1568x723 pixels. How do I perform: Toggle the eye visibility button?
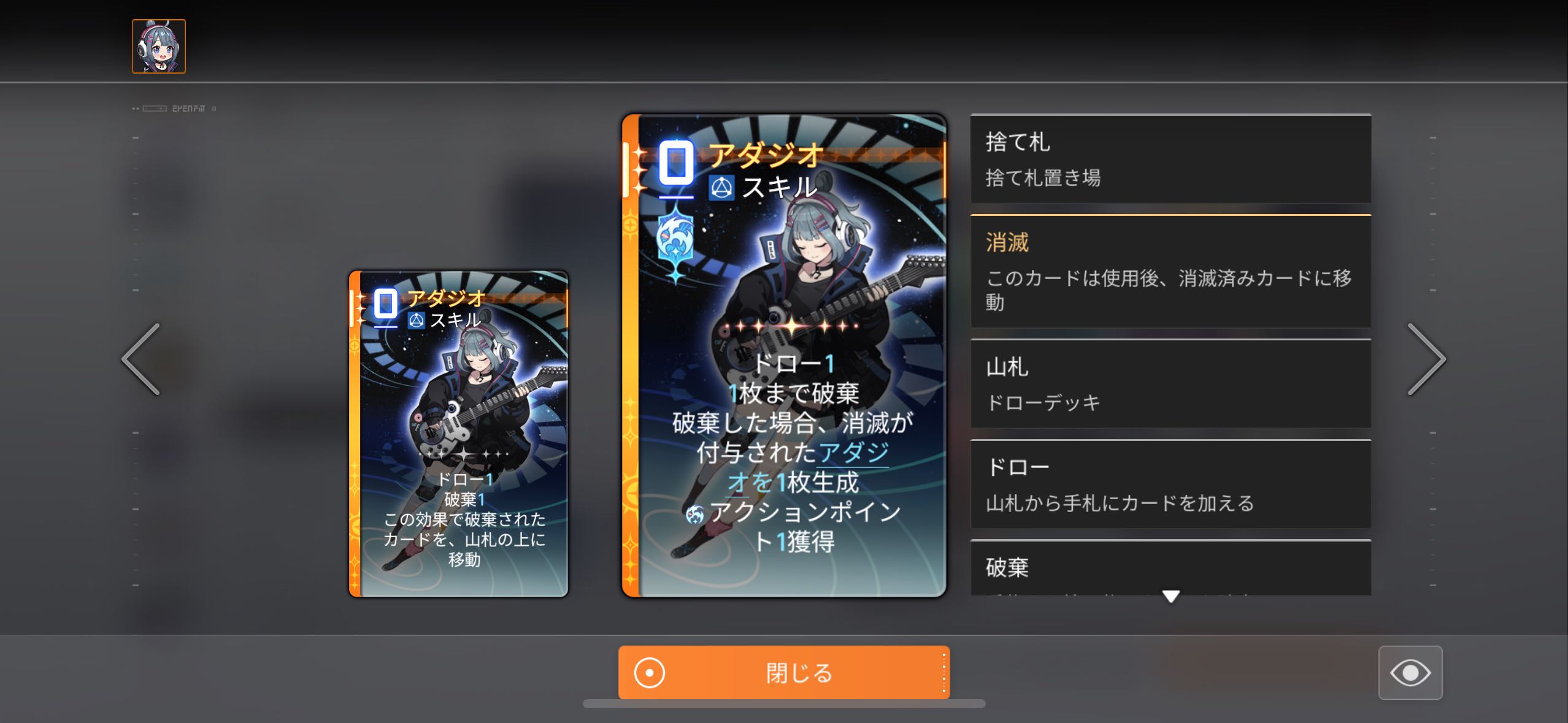tap(1410, 673)
